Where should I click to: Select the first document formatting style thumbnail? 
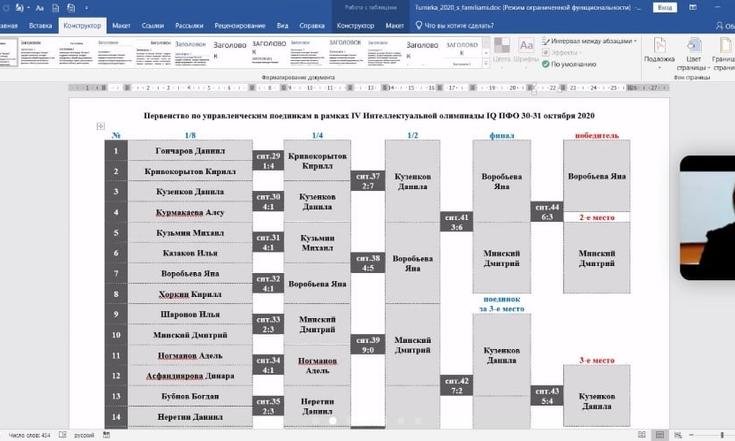point(8,52)
